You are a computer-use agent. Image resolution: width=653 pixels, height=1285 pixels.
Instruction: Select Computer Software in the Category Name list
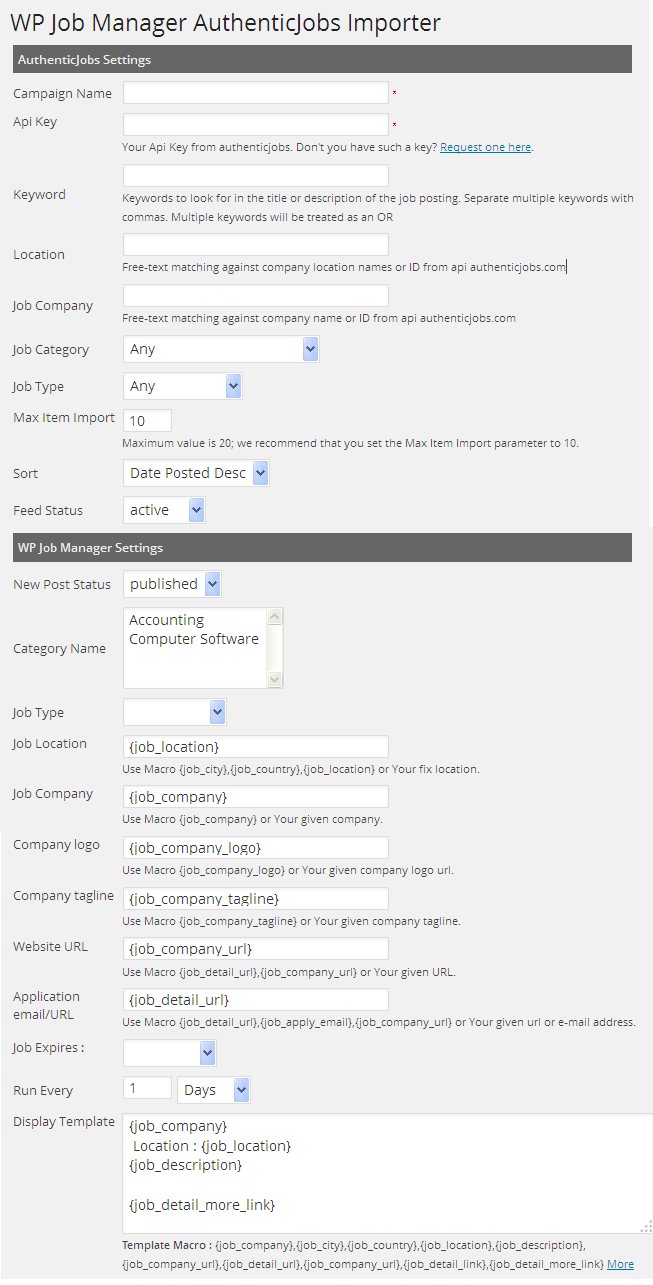point(193,639)
